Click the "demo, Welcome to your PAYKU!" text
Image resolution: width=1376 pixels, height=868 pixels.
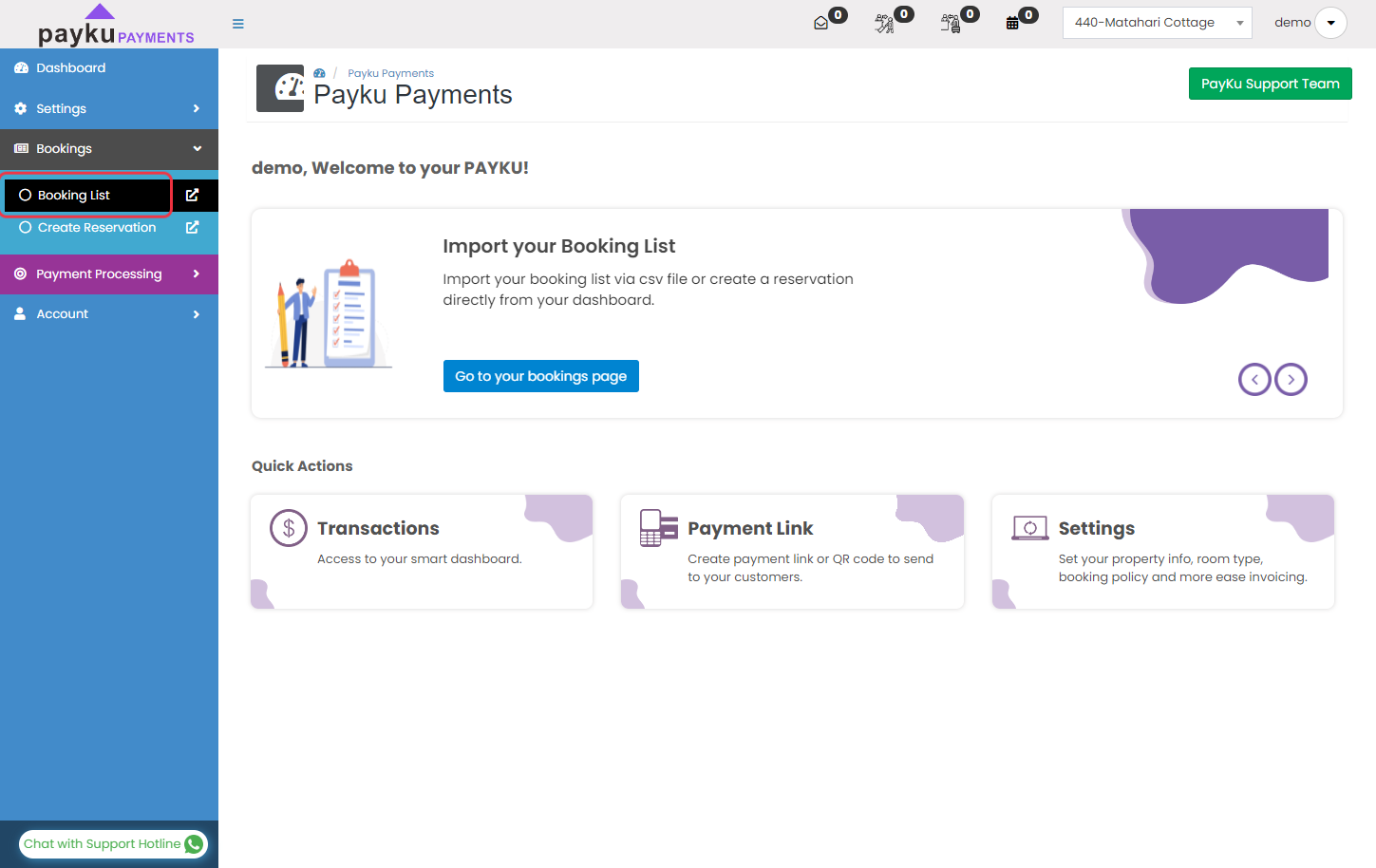click(x=390, y=168)
